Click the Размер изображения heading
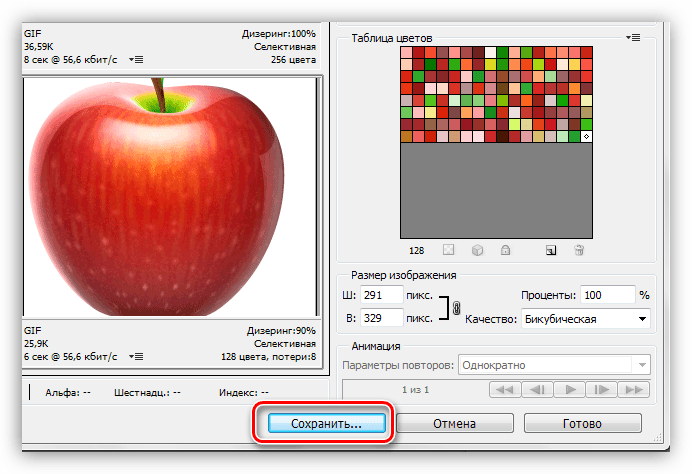692x474 pixels. tap(403, 275)
